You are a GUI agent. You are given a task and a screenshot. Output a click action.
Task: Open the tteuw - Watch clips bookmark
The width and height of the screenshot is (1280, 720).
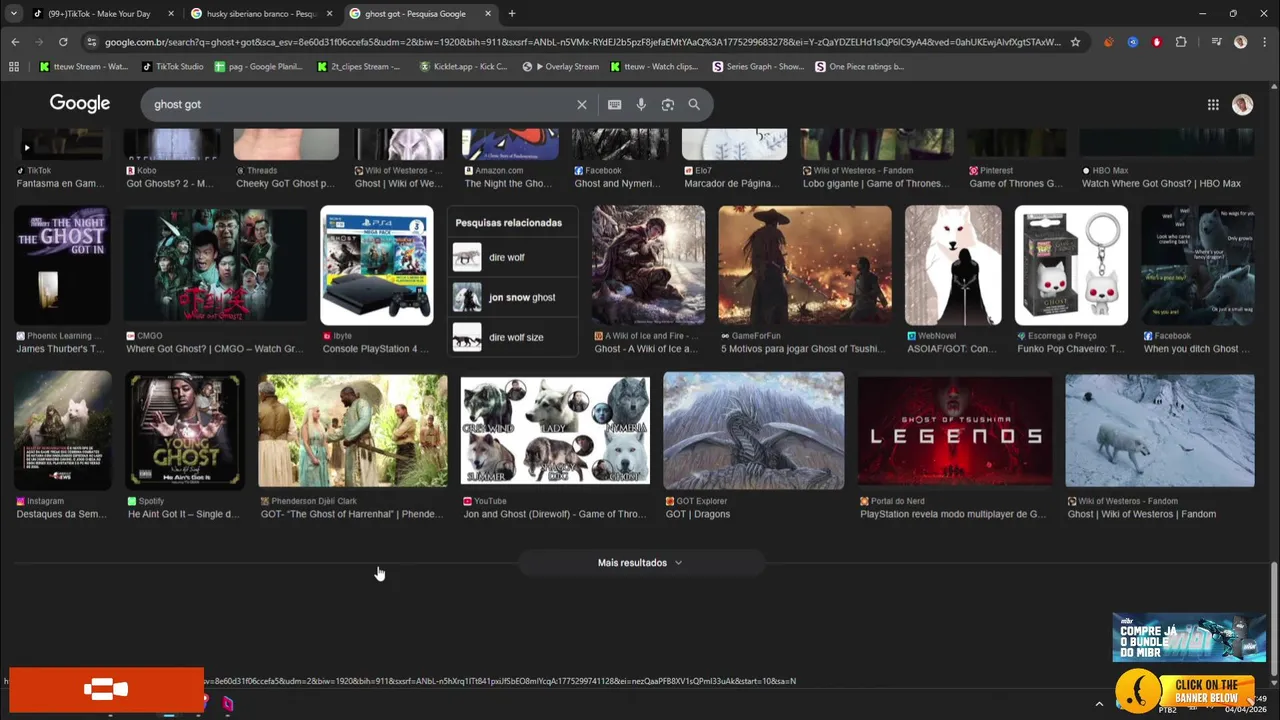click(x=654, y=67)
